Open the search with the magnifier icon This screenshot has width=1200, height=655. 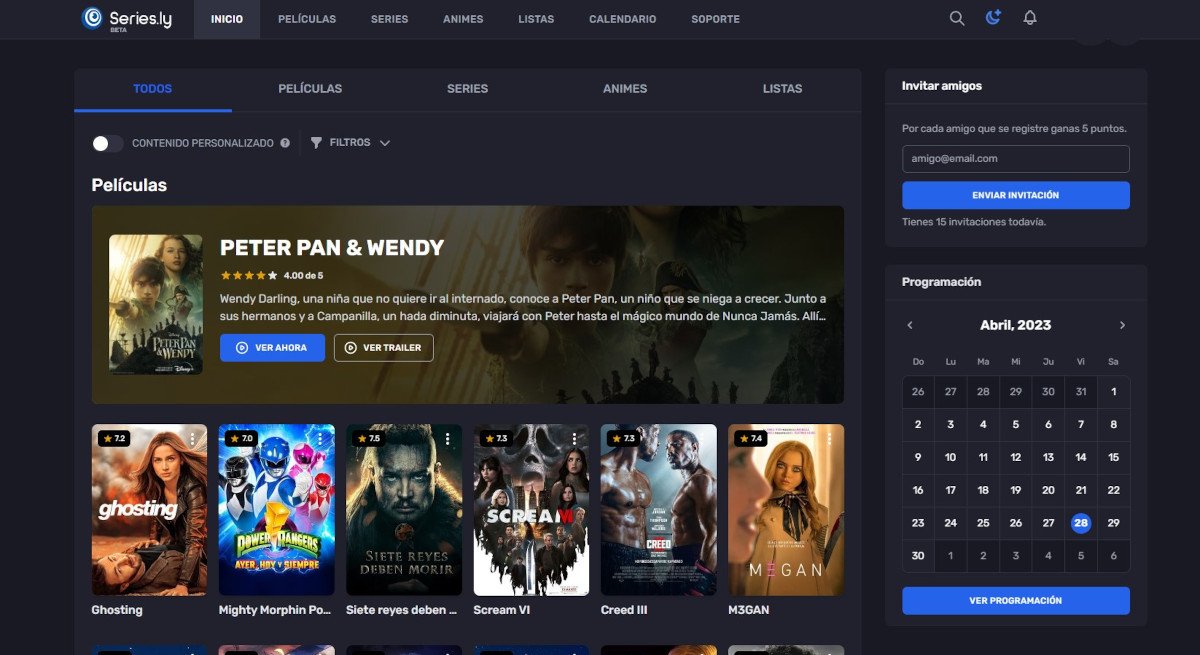pos(956,18)
